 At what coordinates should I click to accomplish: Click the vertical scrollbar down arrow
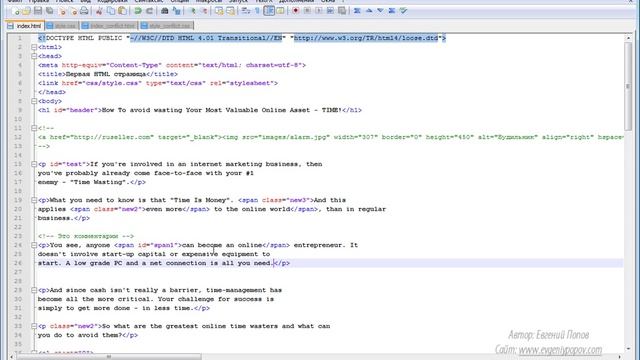click(x=628, y=349)
